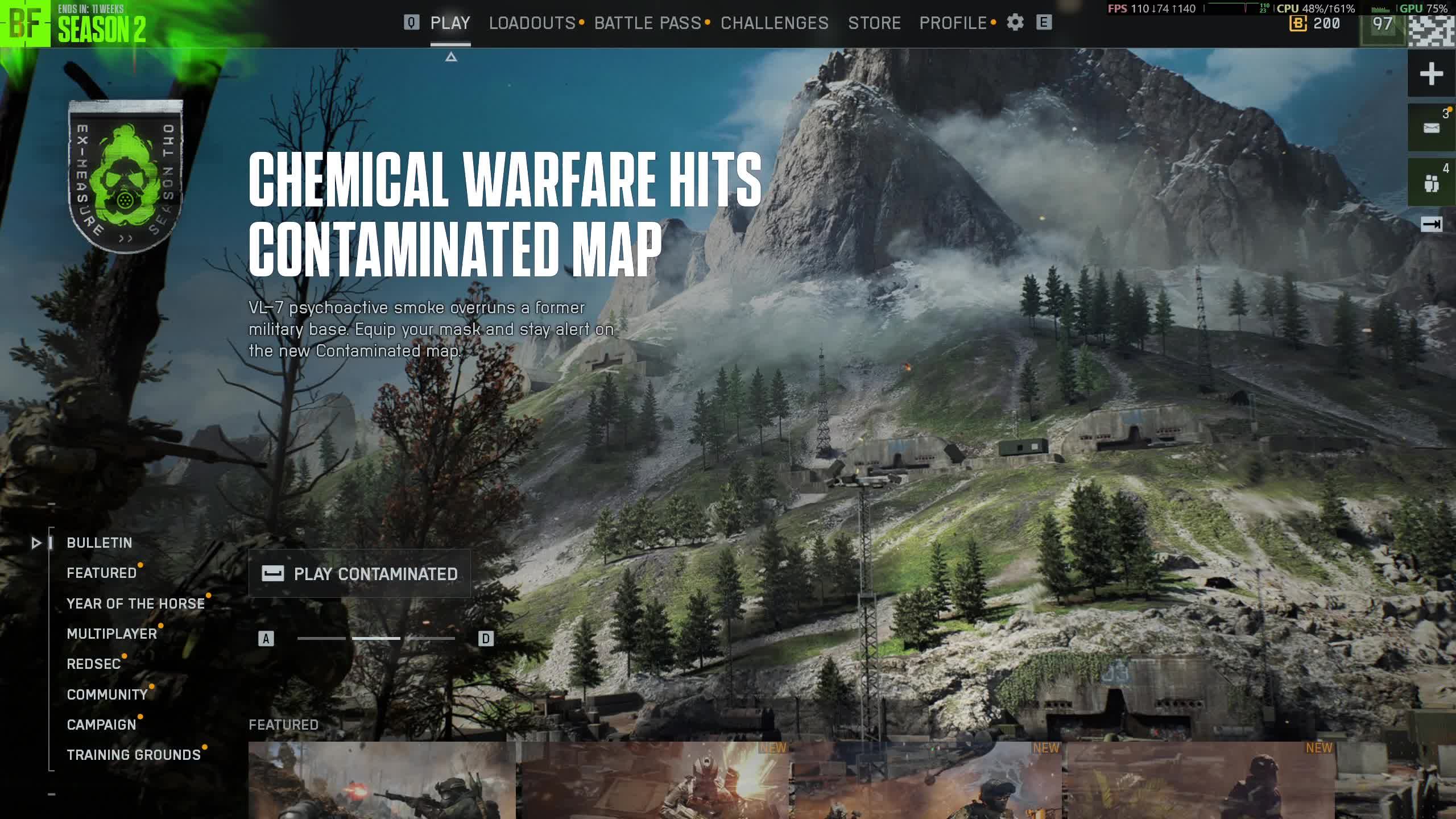The width and height of the screenshot is (1456, 819).
Task: Select the first bulletin carousel indicator
Action: tap(321, 638)
